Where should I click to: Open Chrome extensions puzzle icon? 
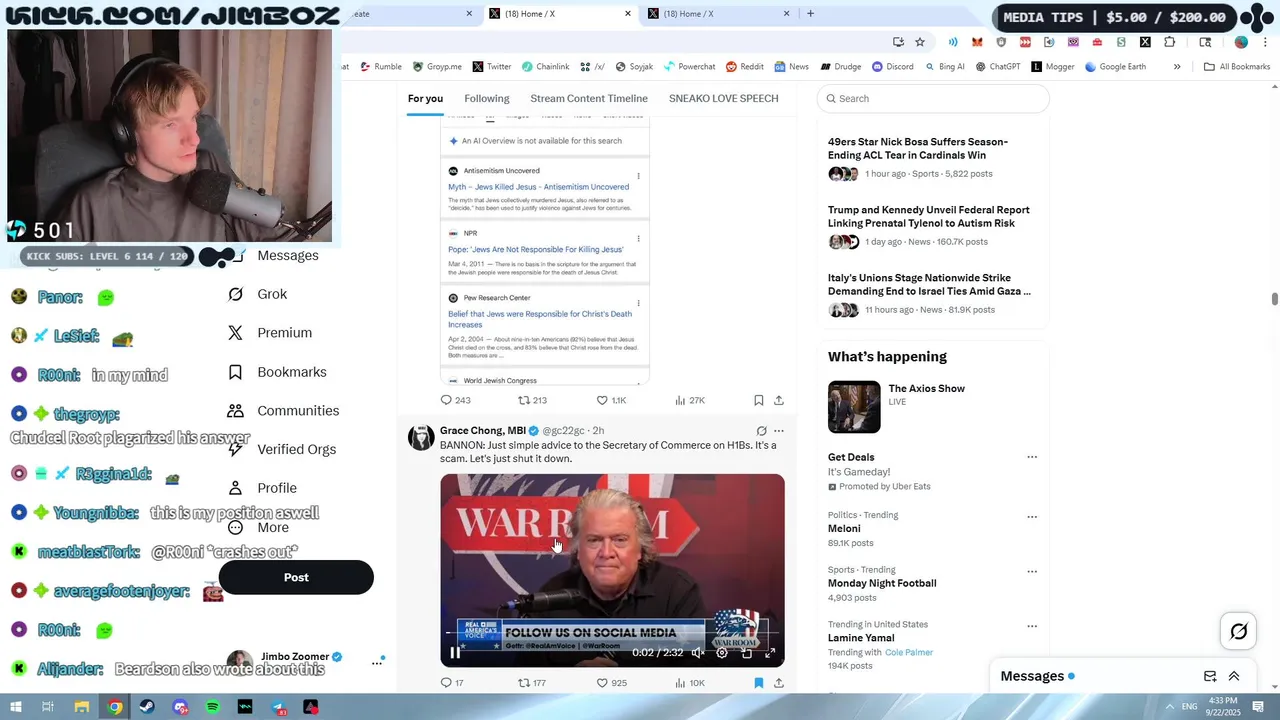[x=1170, y=42]
